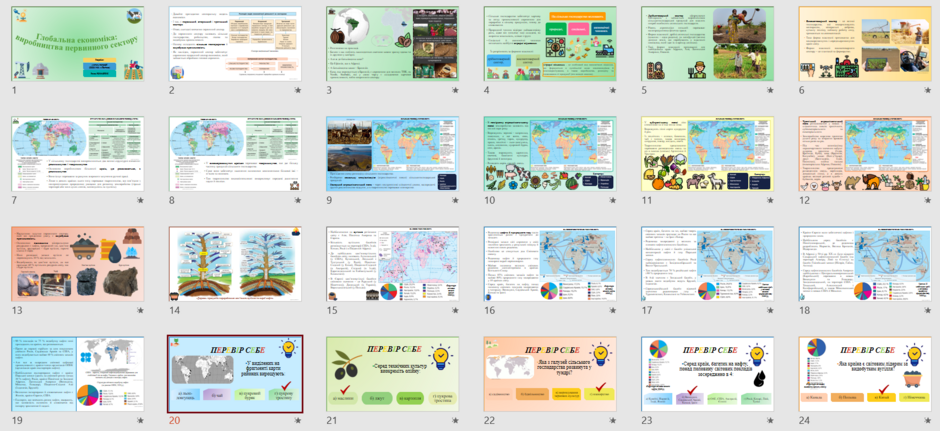Select quiz slide 21 with the olives picture
This screenshot has width=940, height=431.
393,374
